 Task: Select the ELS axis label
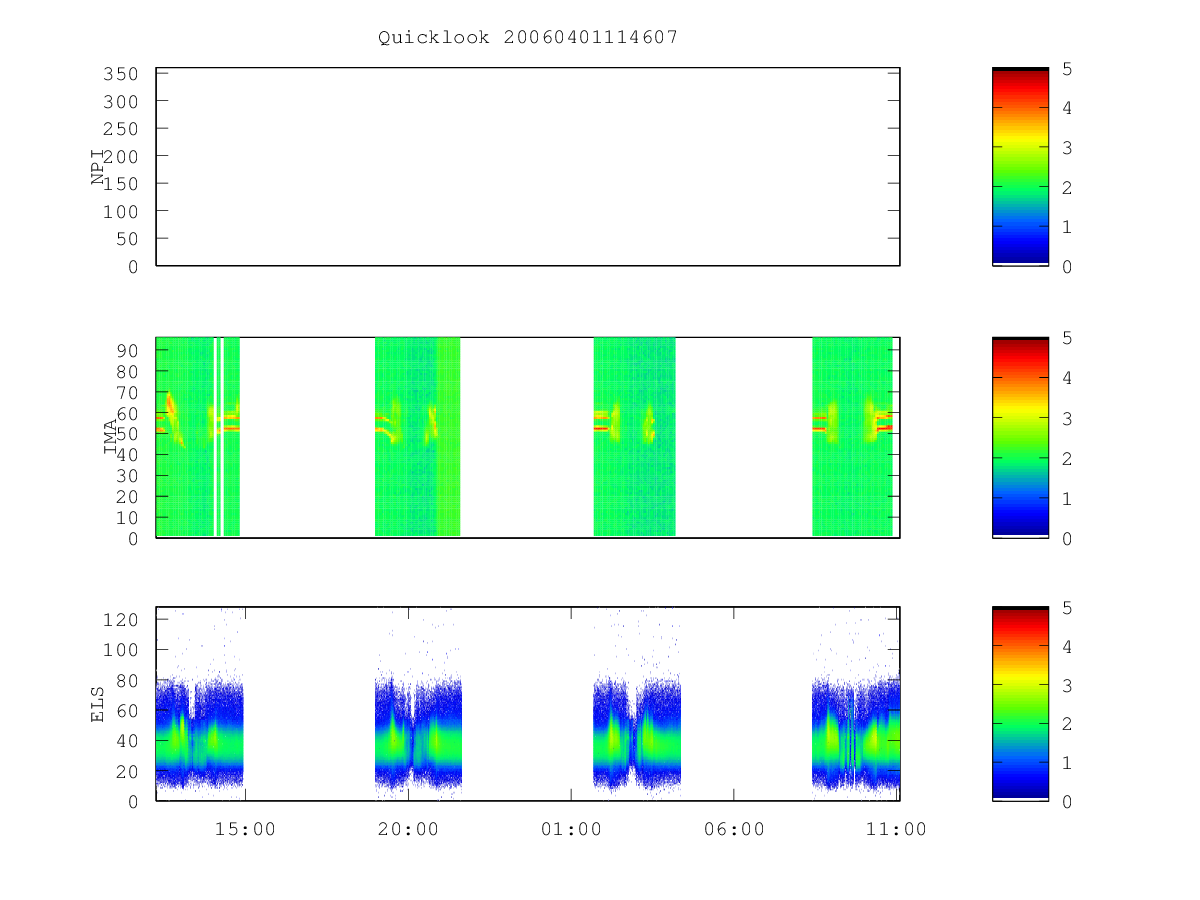pos(98,704)
